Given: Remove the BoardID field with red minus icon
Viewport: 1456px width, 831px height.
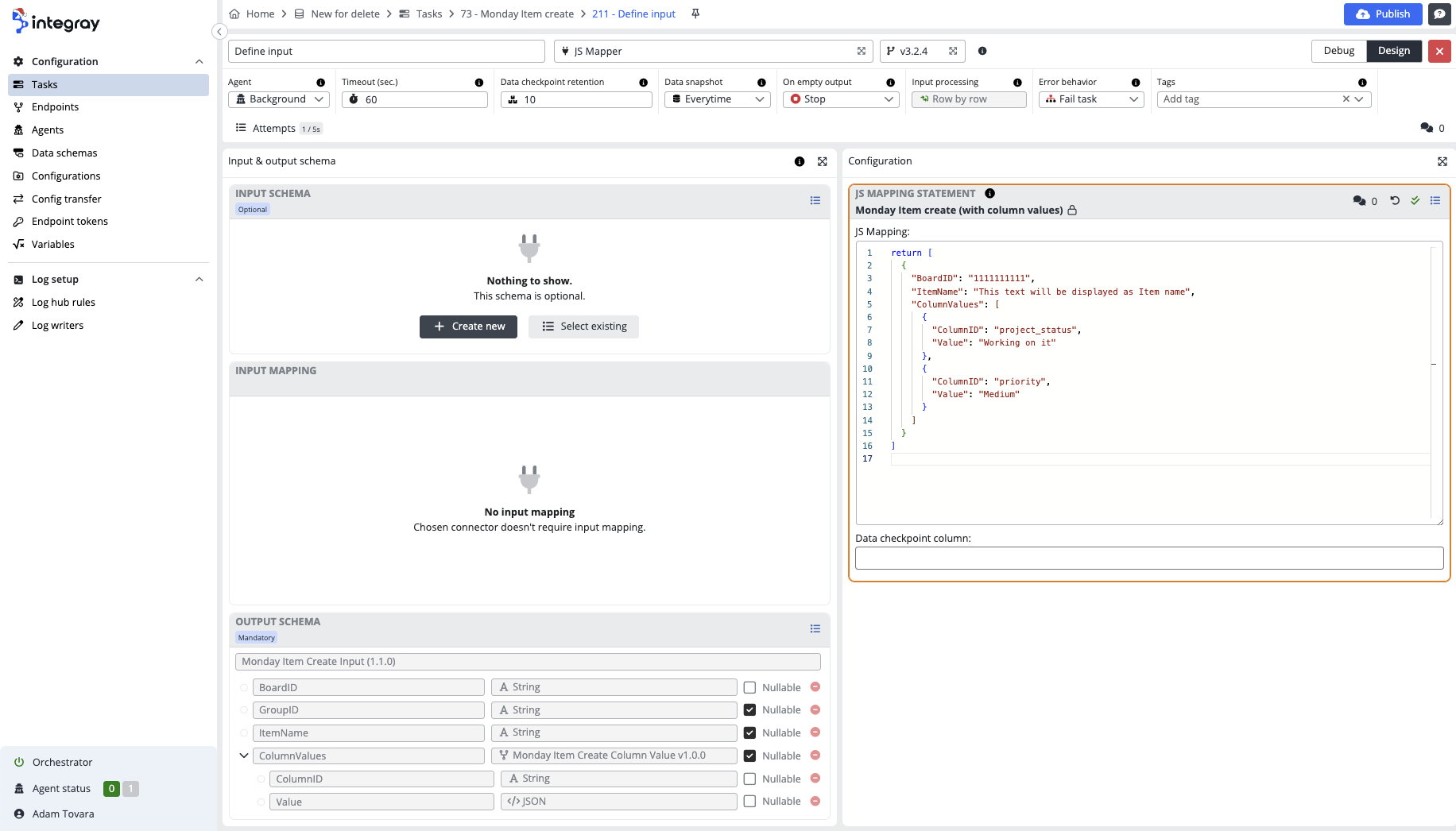Looking at the screenshot, I should 815,687.
